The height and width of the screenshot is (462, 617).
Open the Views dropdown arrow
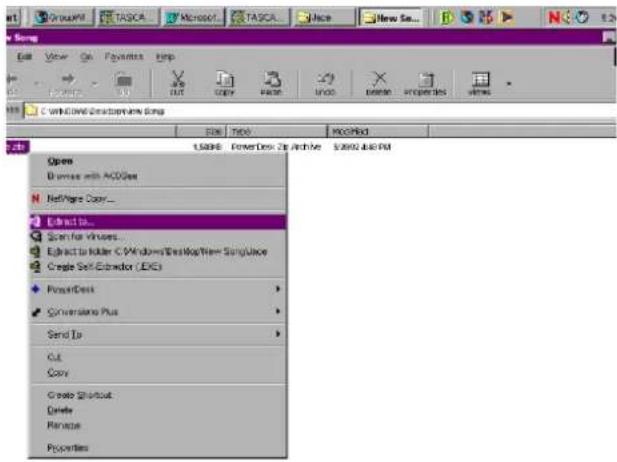click(x=509, y=83)
